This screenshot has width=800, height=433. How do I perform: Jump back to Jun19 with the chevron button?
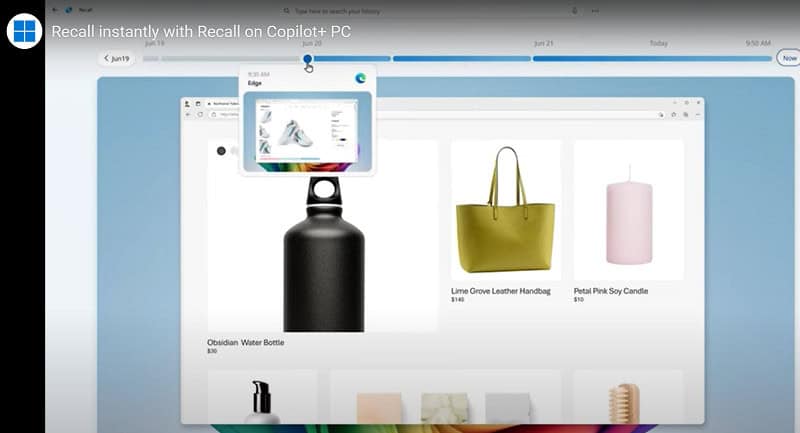point(117,59)
